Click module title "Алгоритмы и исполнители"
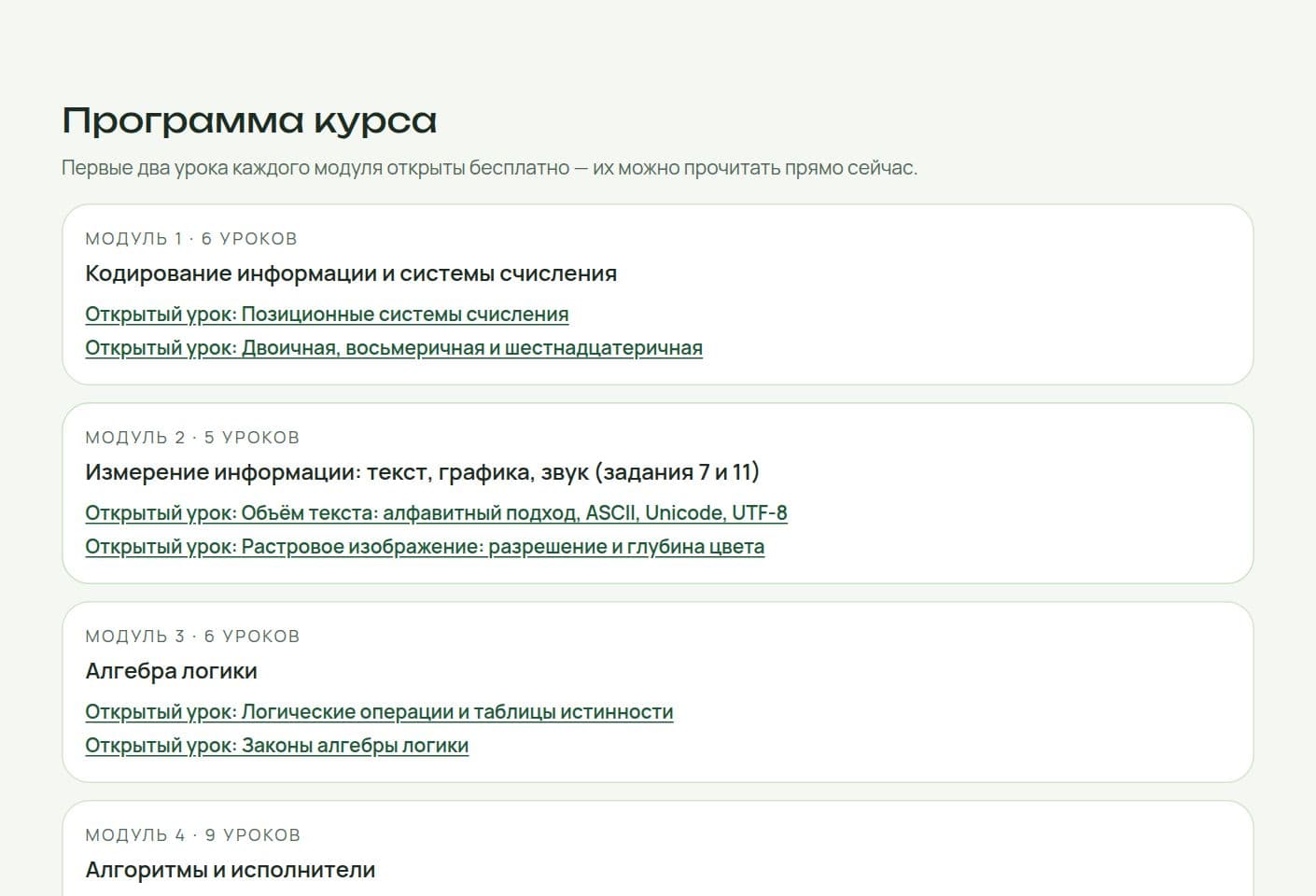This screenshot has width=1316, height=896. (x=230, y=870)
